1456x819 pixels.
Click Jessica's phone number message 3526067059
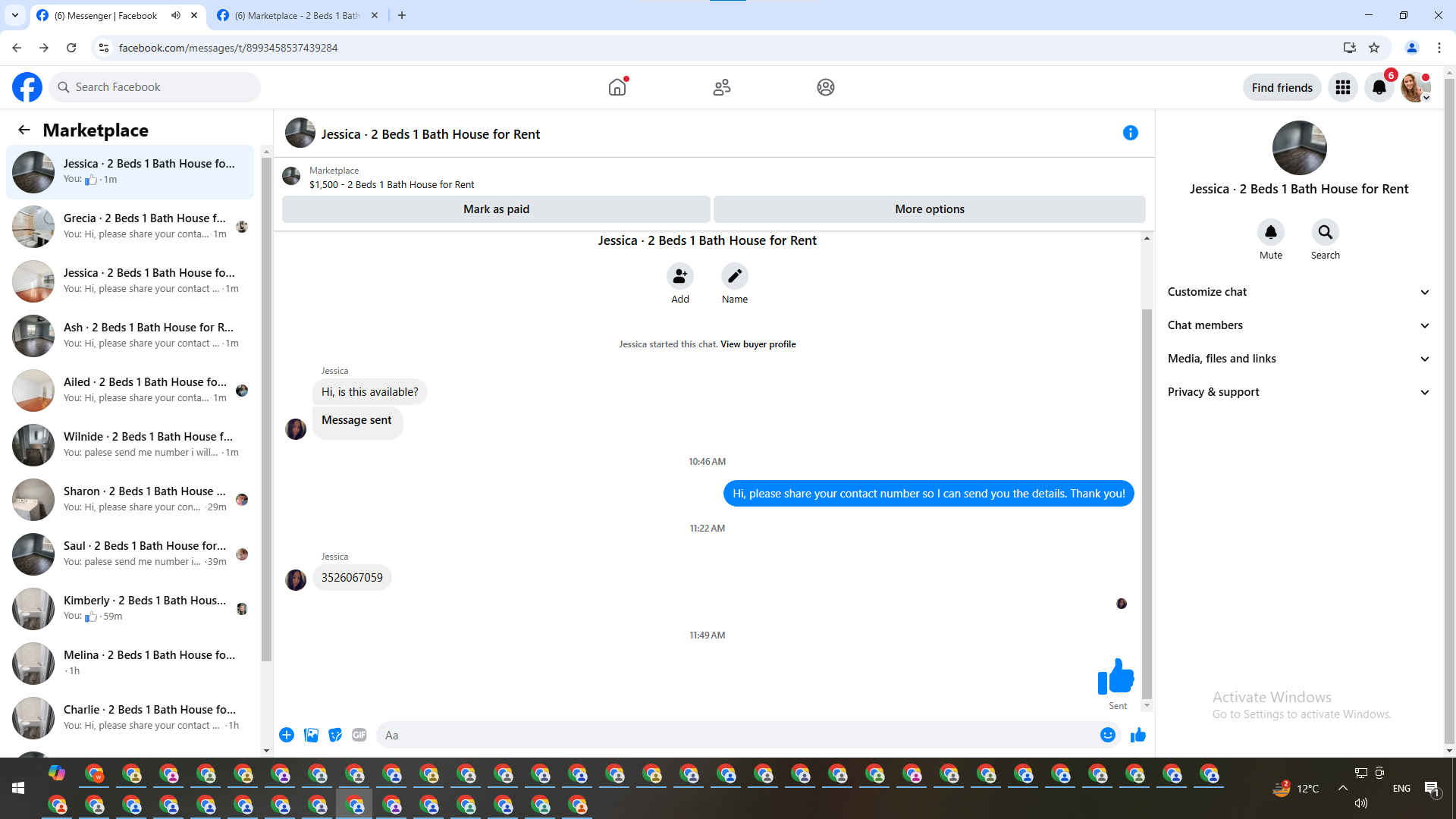point(352,578)
